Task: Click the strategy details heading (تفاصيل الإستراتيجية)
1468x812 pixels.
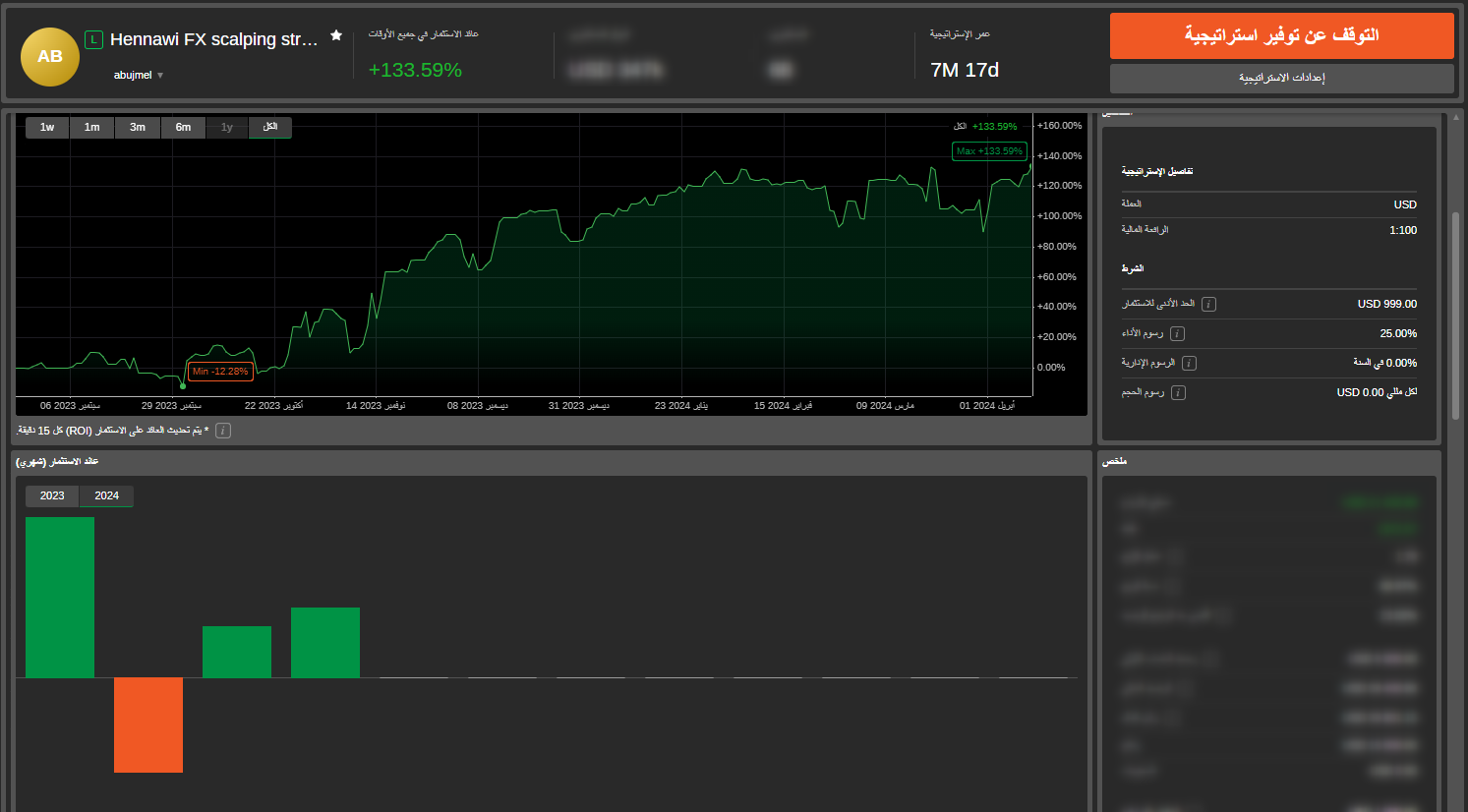Action: 1157,171
